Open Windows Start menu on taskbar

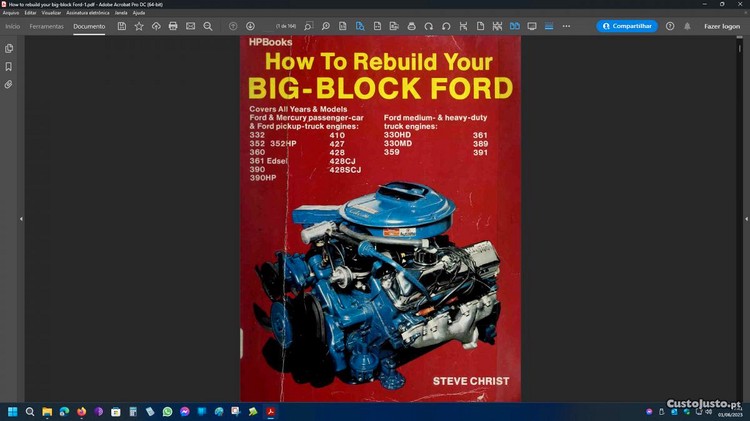tap(13, 411)
